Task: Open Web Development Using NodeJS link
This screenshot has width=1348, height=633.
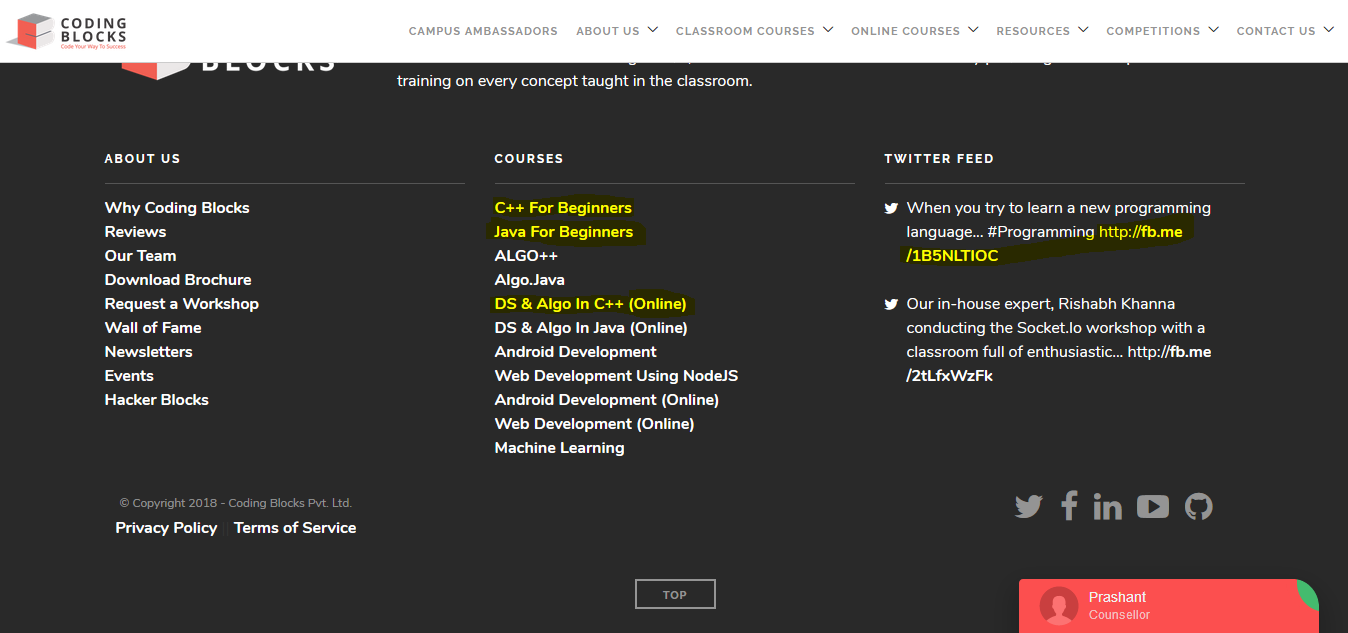Action: (x=617, y=376)
